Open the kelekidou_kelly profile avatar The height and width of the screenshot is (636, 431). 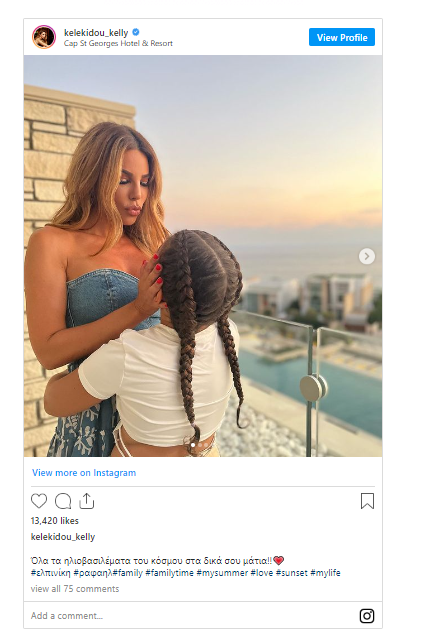pos(44,37)
